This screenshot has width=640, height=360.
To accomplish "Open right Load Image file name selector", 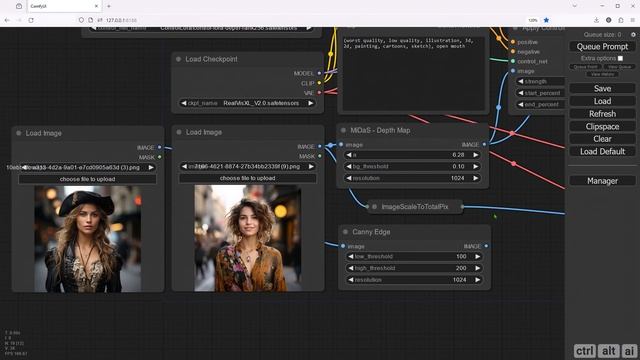I will coord(247,167).
